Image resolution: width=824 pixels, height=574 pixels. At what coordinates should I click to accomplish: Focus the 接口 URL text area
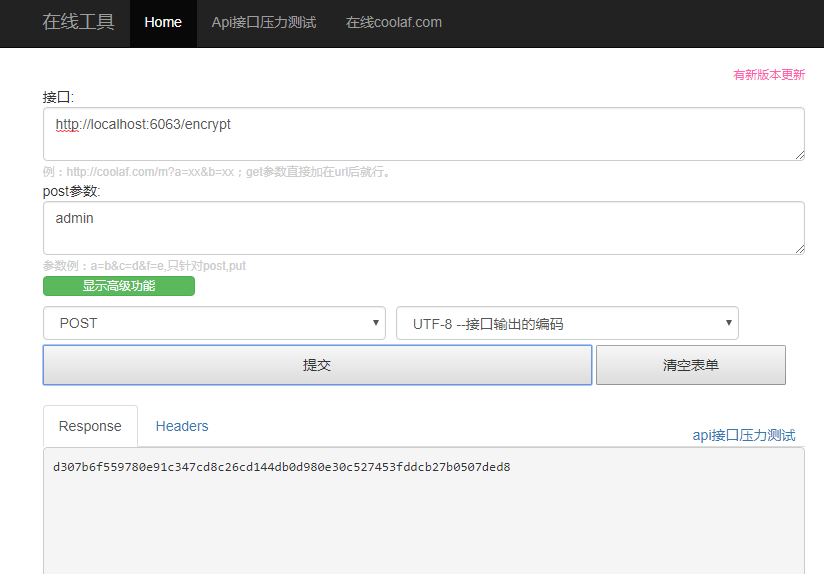click(424, 134)
